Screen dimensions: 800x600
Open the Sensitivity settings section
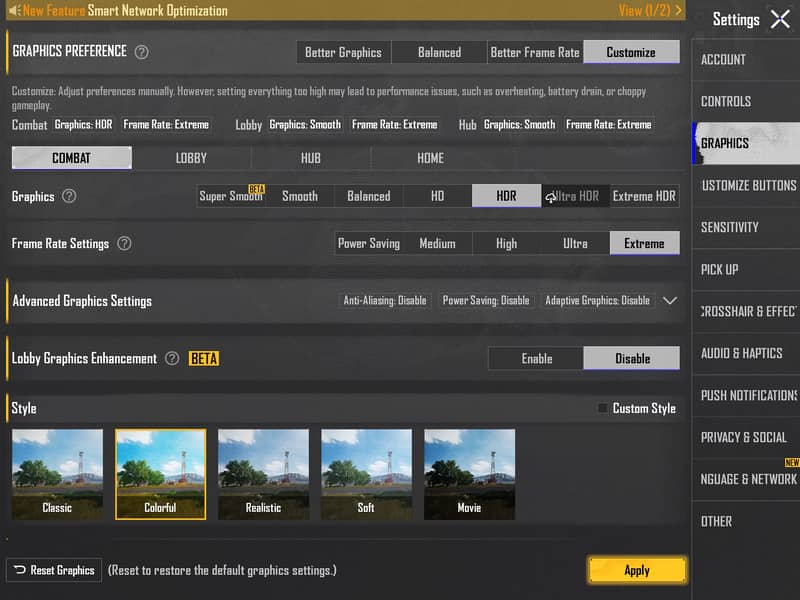coord(746,227)
